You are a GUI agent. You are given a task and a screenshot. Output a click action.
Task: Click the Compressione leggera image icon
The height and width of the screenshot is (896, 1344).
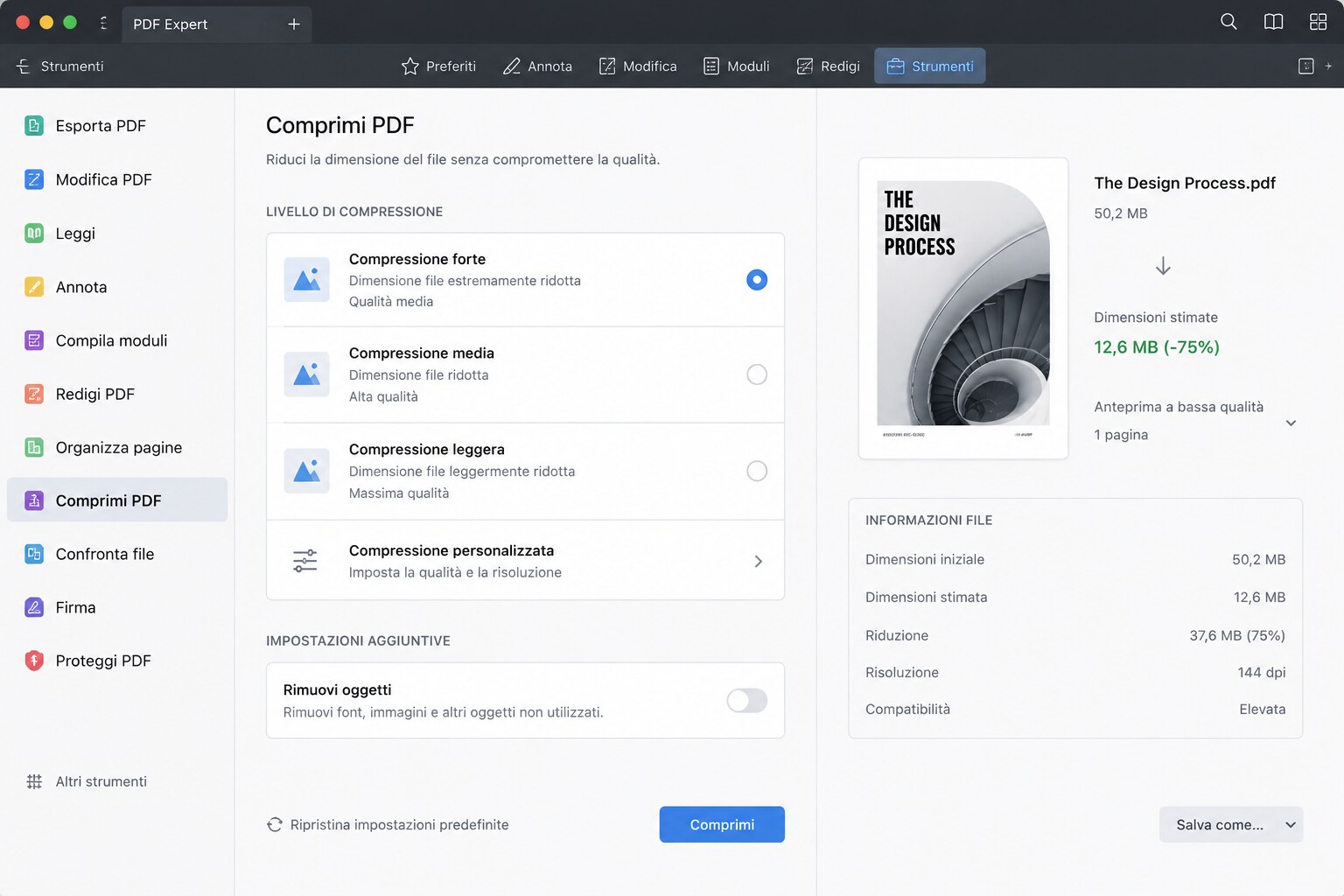click(306, 471)
